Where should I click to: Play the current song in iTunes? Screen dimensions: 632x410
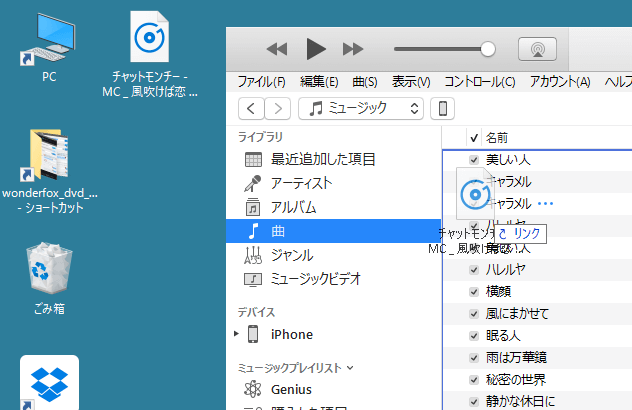pyautogui.click(x=316, y=49)
